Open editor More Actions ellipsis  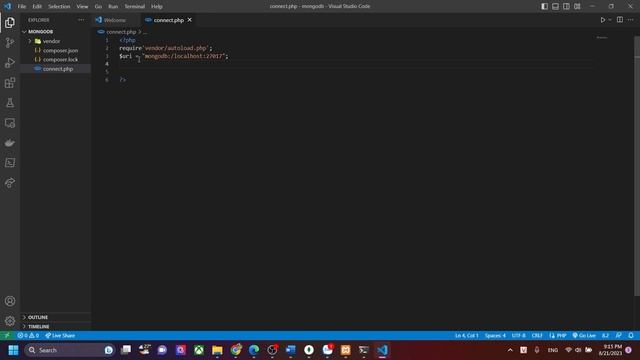pos(631,20)
